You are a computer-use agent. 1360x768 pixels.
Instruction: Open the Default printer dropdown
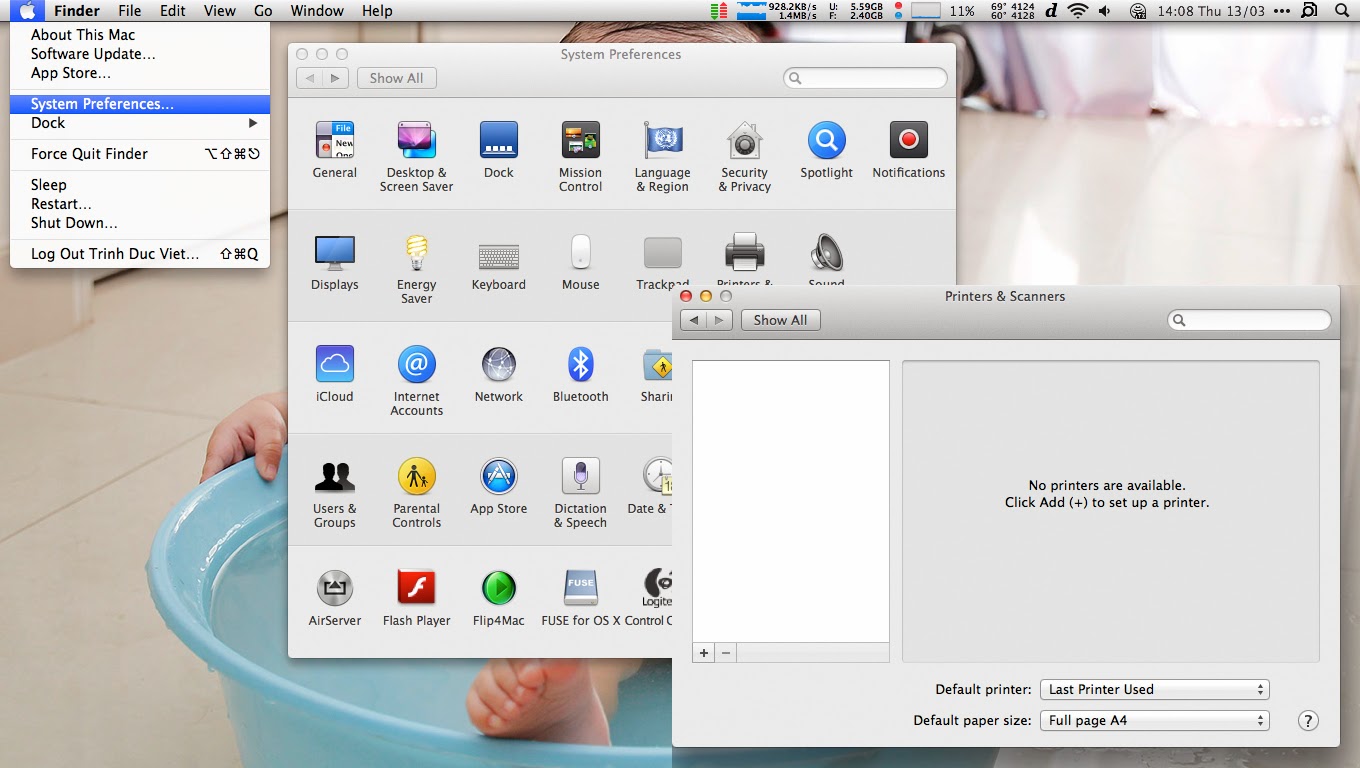click(1155, 689)
